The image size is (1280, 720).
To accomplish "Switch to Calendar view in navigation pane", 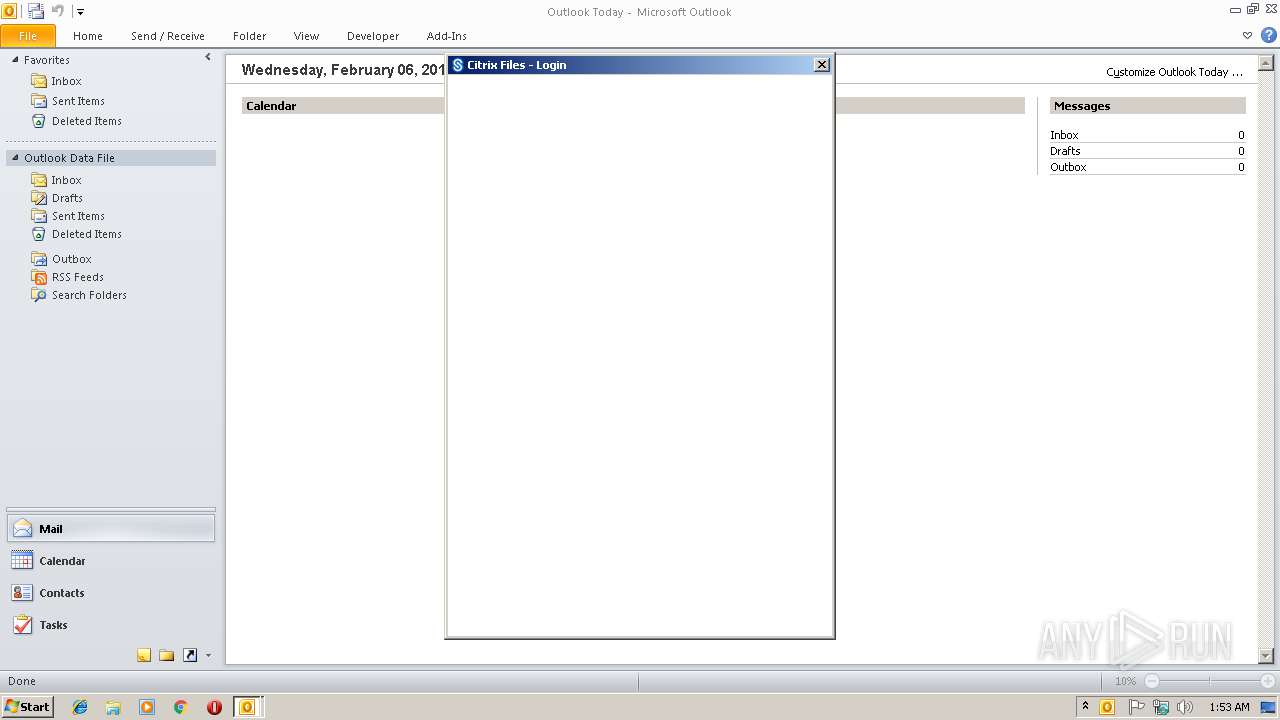I will [x=111, y=561].
